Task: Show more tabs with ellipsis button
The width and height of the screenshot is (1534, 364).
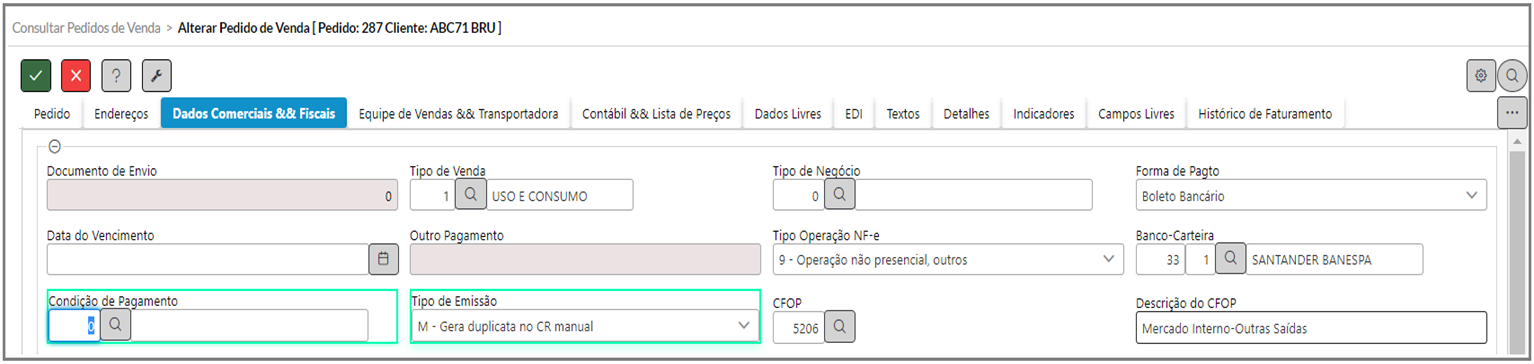Action: click(x=1512, y=113)
